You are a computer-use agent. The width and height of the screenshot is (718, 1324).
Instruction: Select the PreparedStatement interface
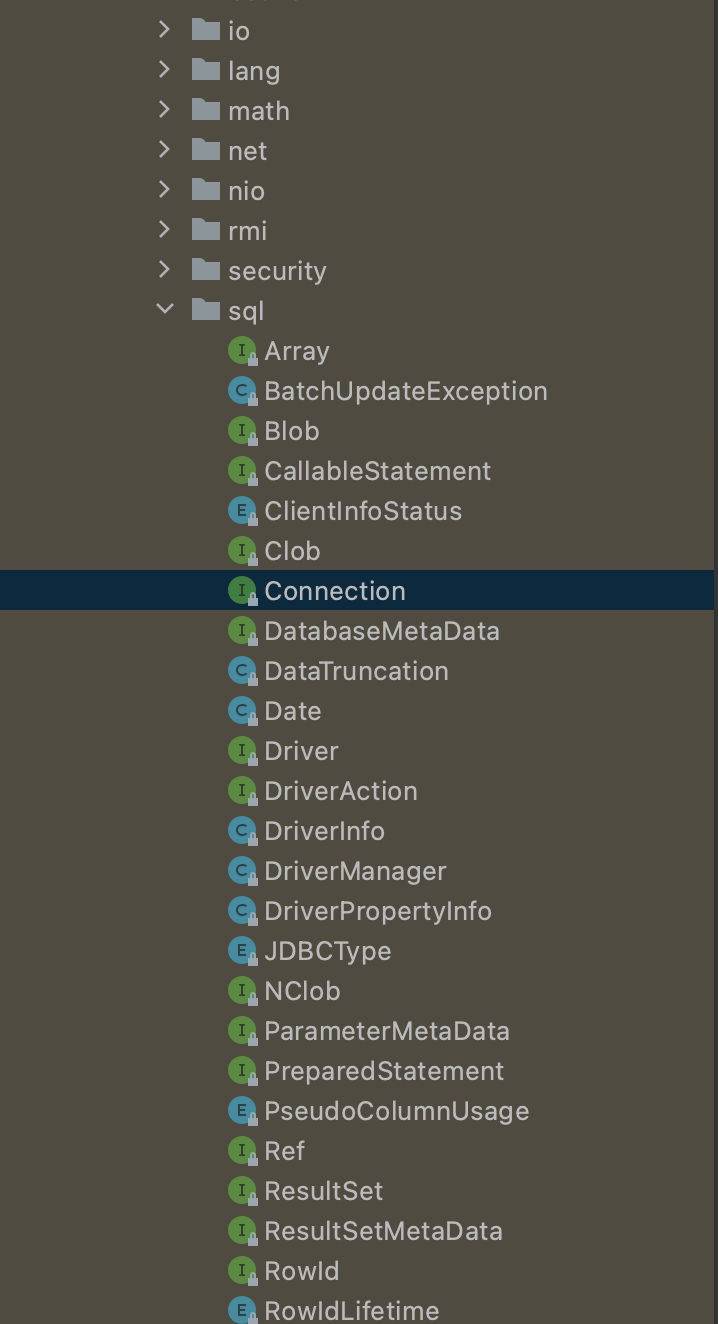[384, 1071]
